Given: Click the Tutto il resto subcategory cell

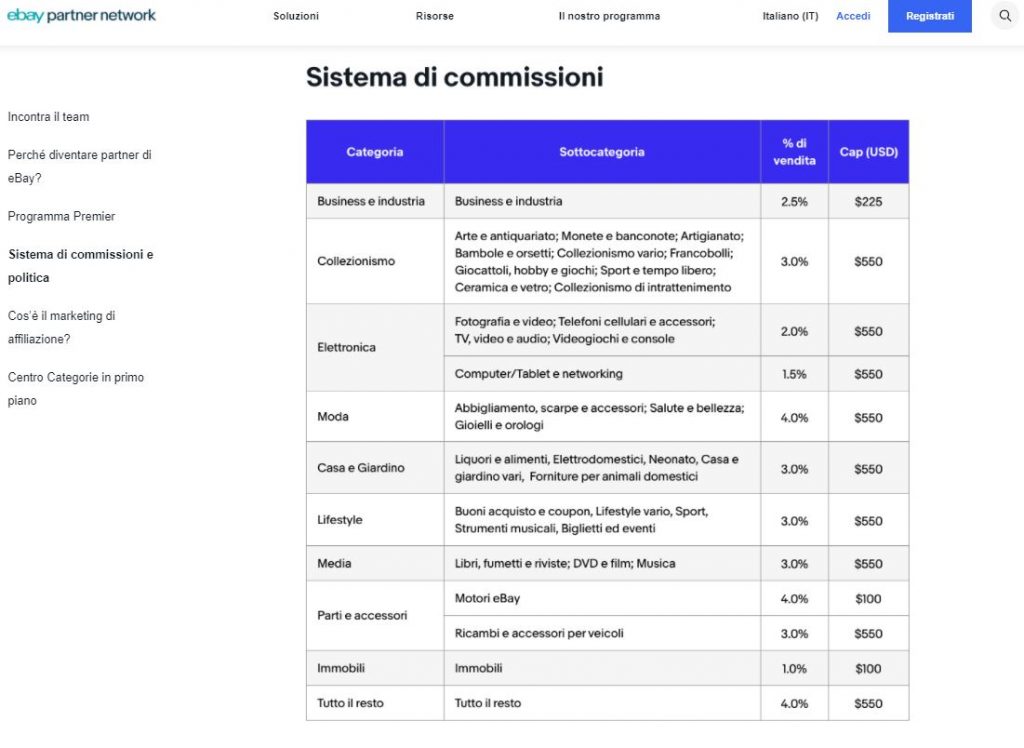Looking at the screenshot, I should [x=602, y=703].
